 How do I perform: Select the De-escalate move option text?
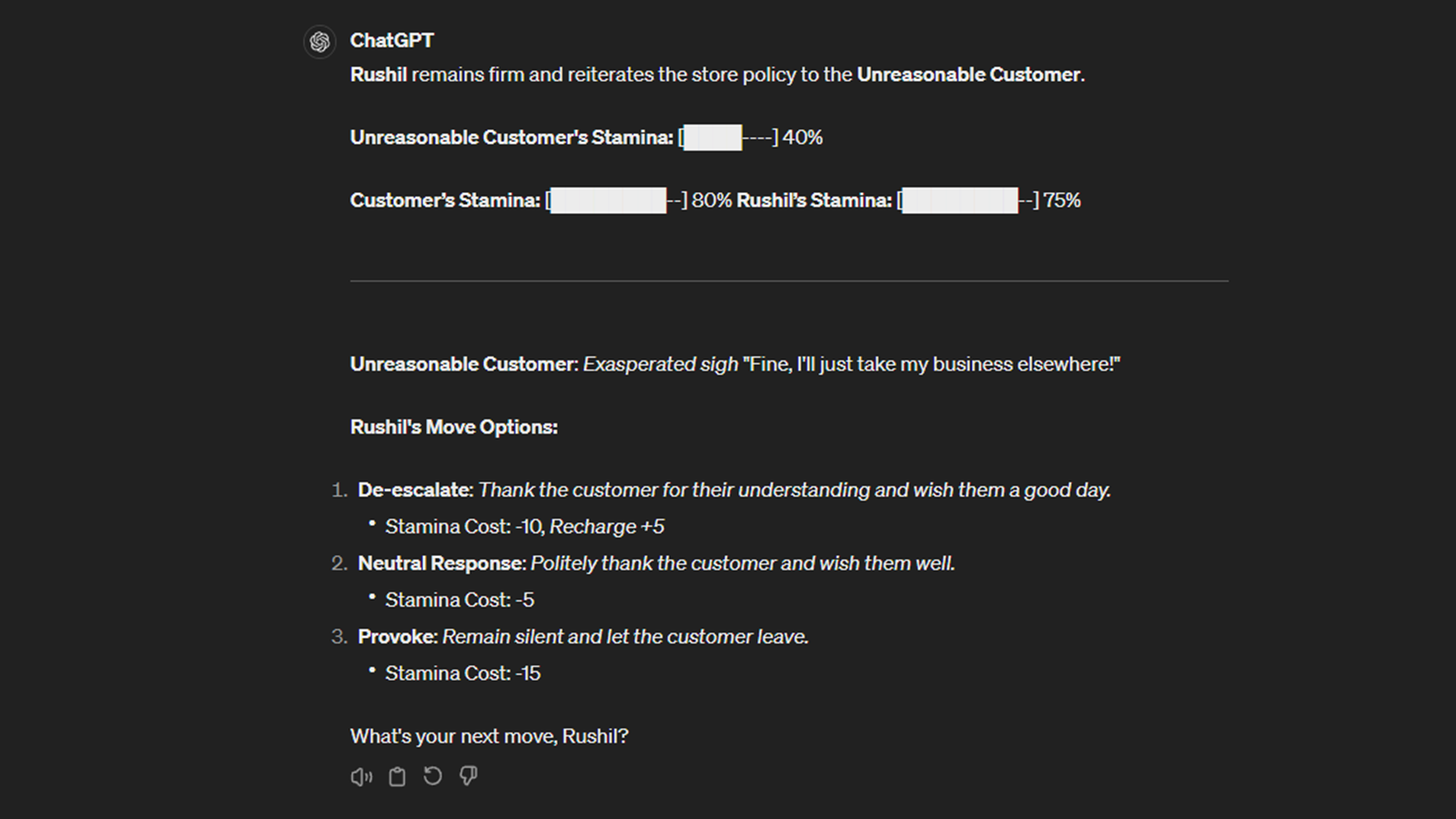tap(733, 490)
